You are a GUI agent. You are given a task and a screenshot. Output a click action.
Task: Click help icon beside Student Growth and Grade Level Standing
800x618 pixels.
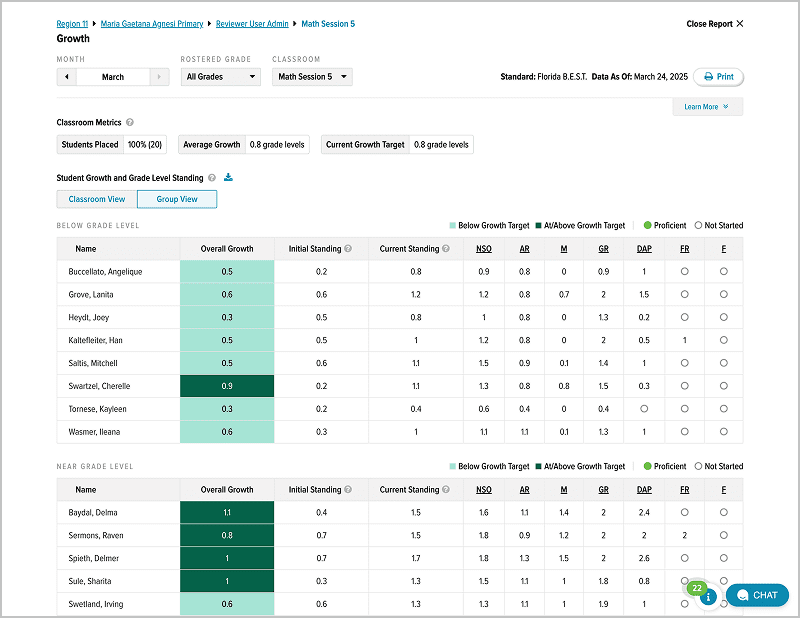point(212,178)
